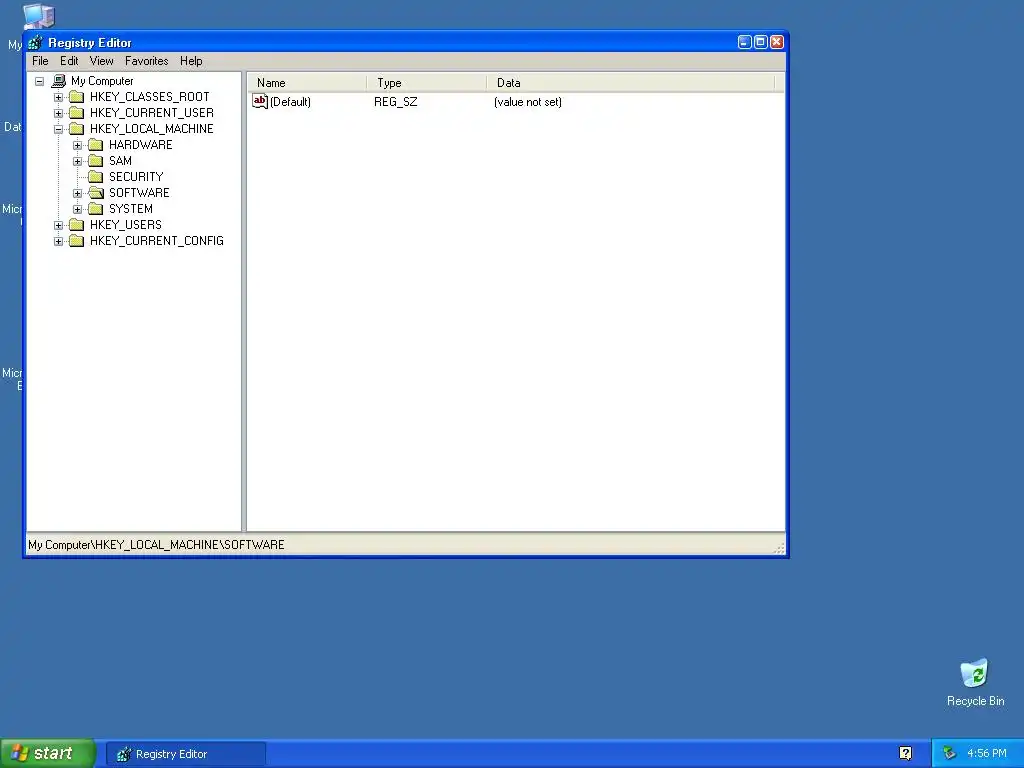Collapse the My Computer root node
Image resolution: width=1024 pixels, height=768 pixels.
click(x=40, y=82)
